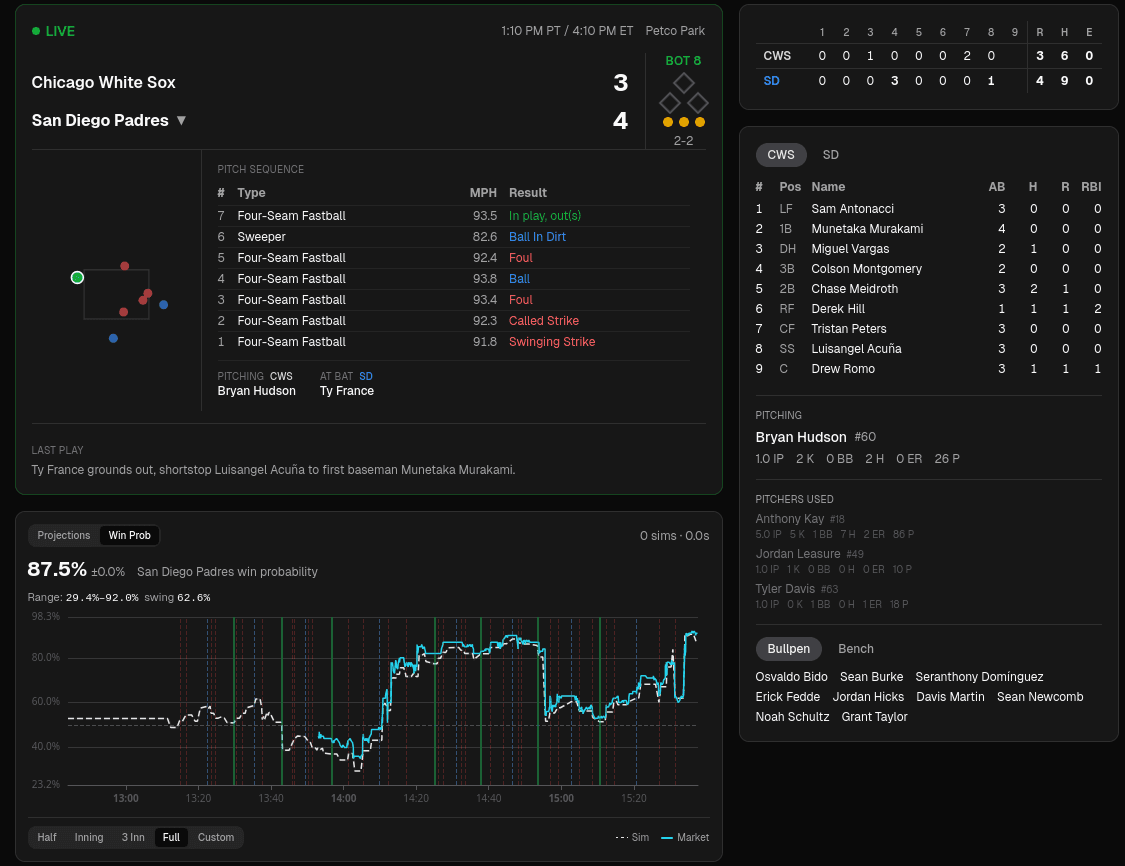Click pitcher Bryan Hudson #60 heading
The image size is (1125, 866).
[x=816, y=437]
